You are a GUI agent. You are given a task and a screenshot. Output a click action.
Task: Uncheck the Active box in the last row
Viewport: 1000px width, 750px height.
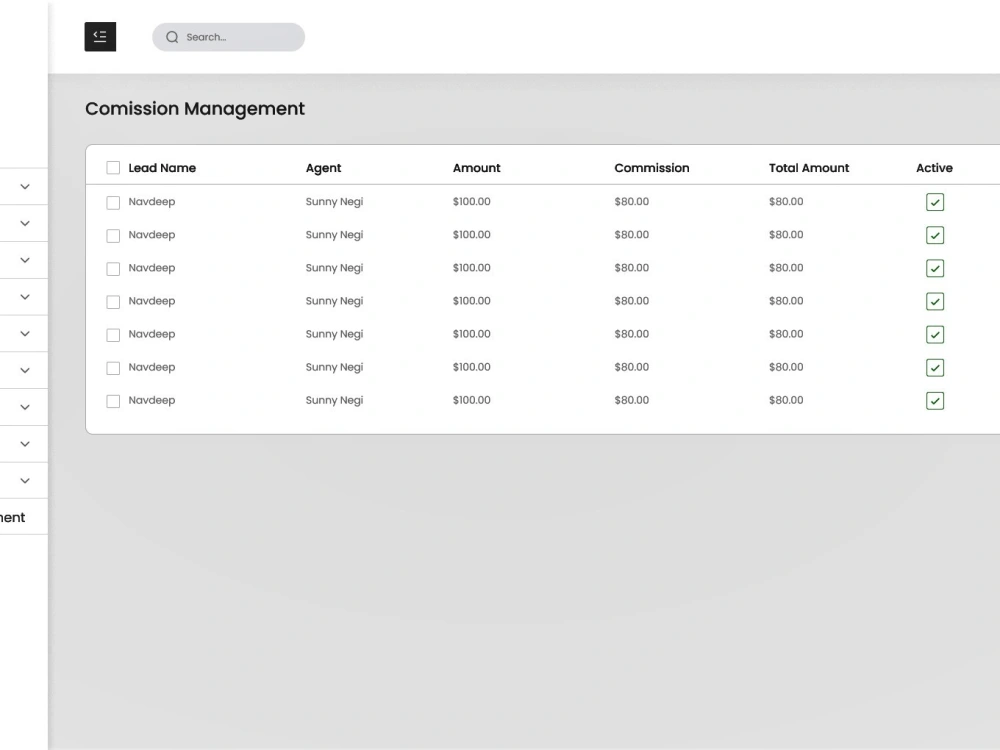click(x=935, y=401)
